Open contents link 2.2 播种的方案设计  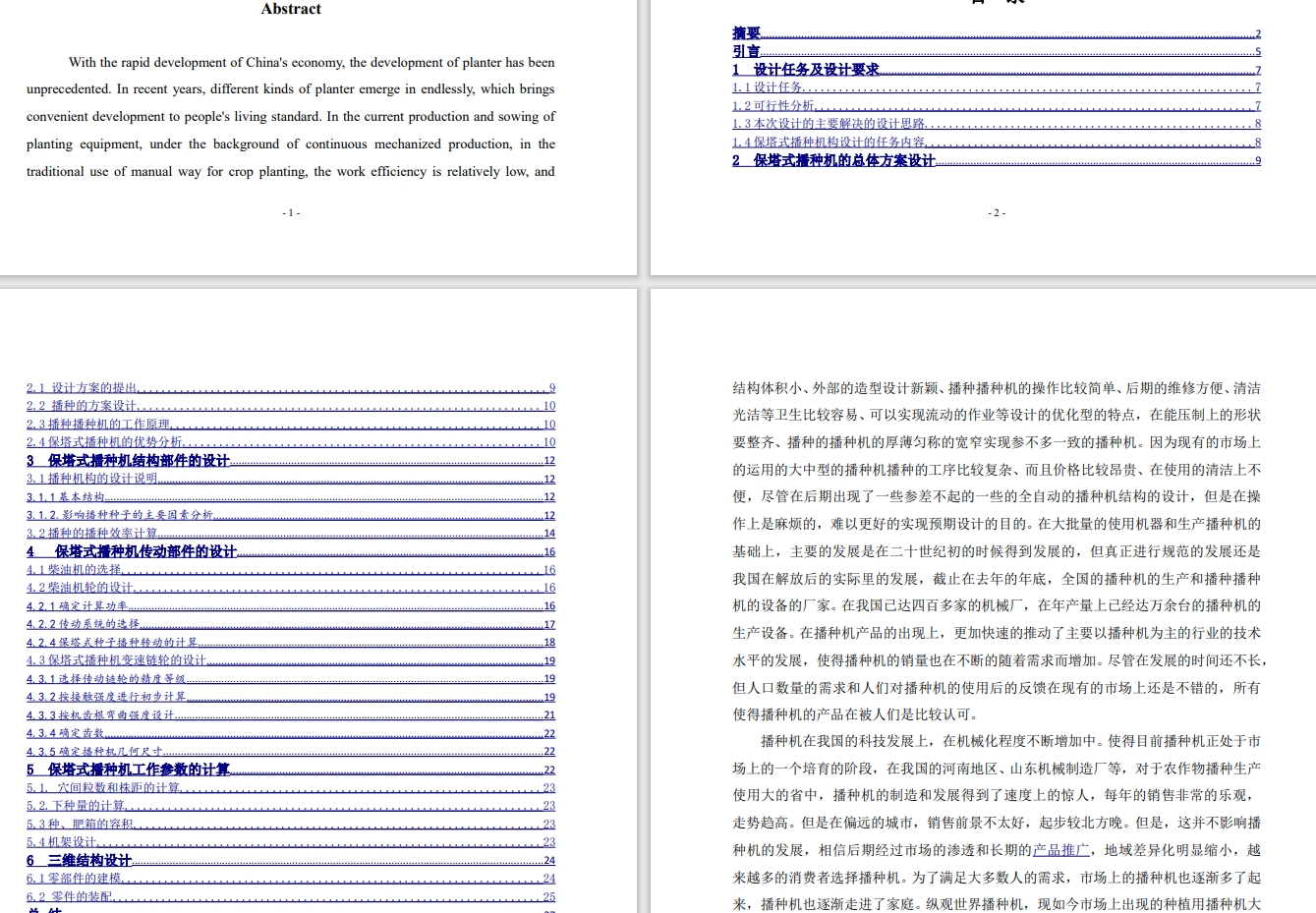[x=291, y=406]
